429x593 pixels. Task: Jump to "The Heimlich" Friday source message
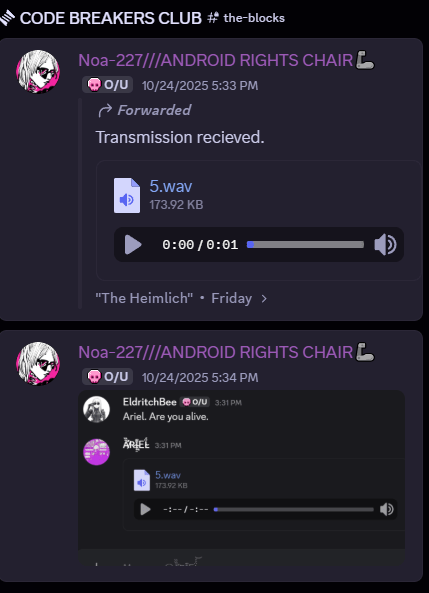pyautogui.click(x=181, y=298)
